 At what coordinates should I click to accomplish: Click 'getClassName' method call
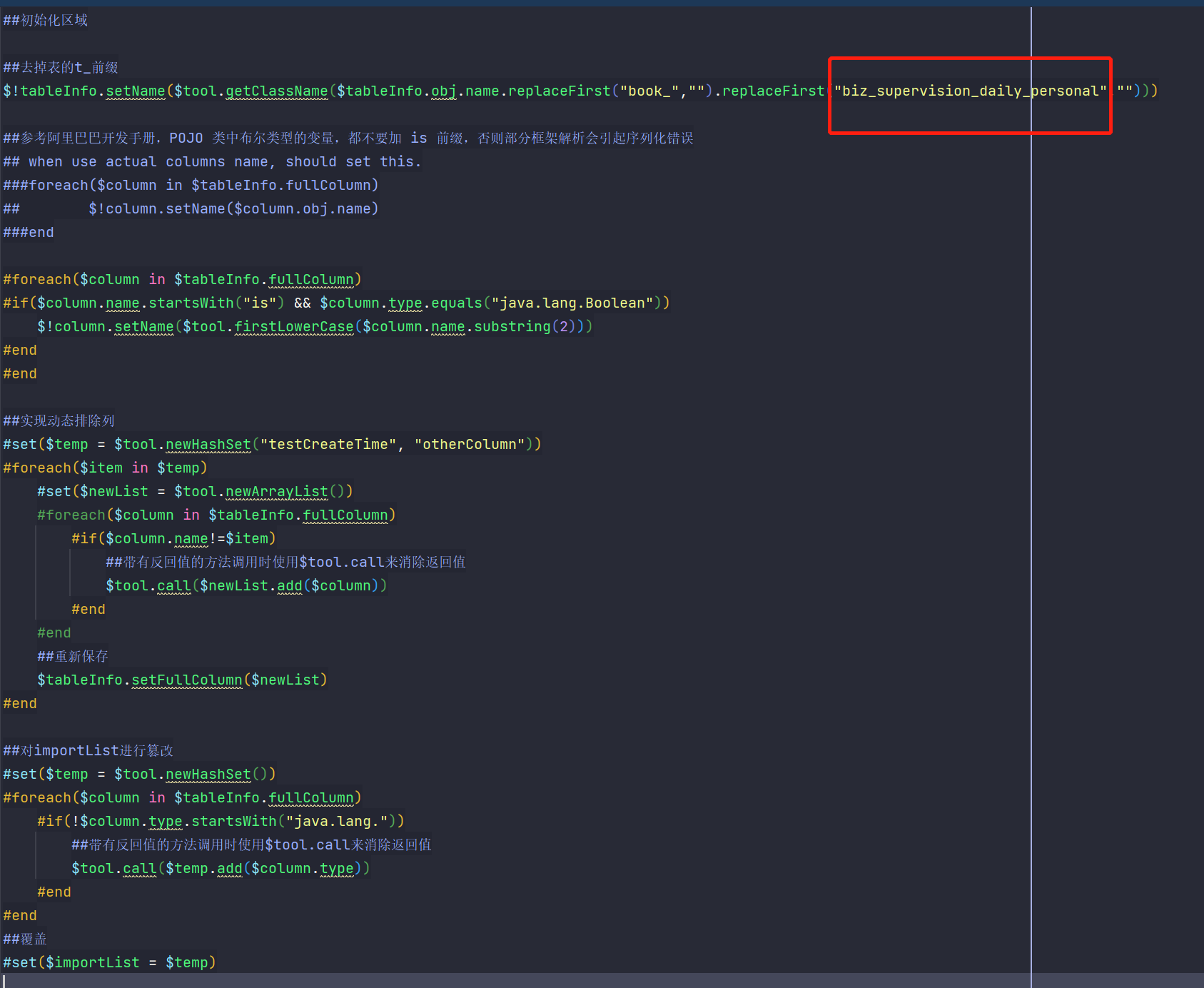(x=277, y=91)
